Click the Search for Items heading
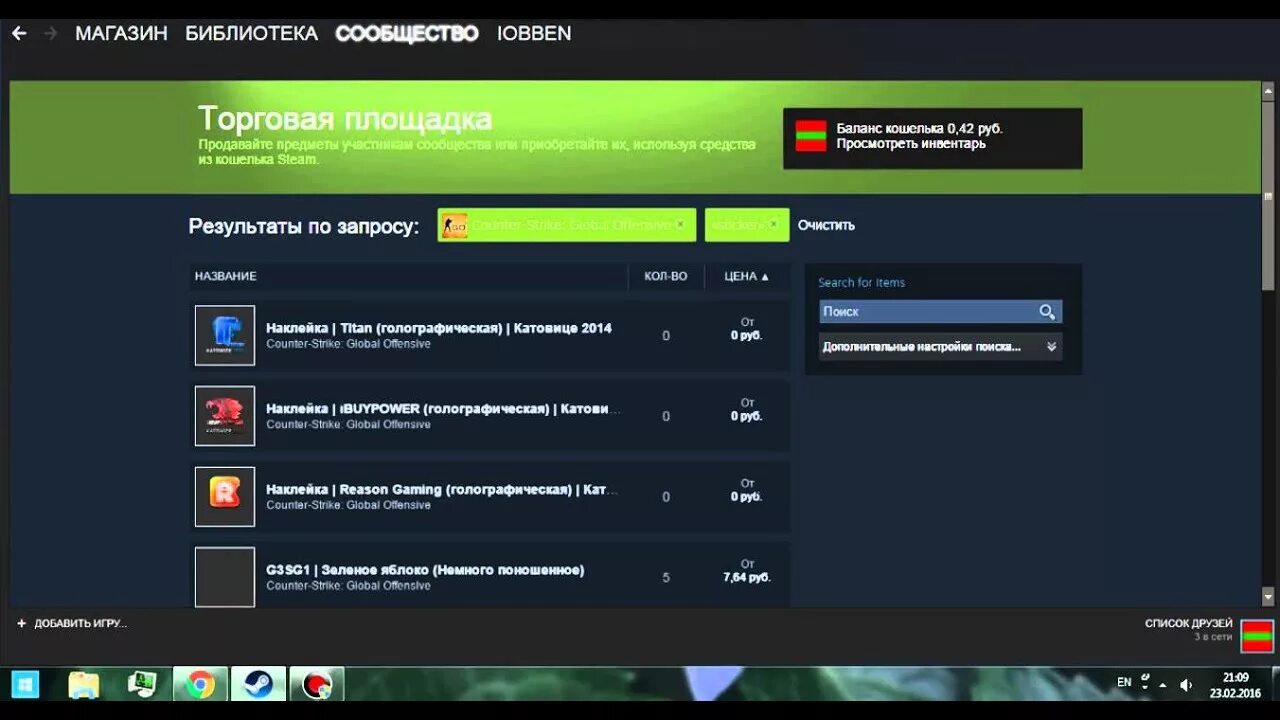The width and height of the screenshot is (1280, 720). coord(861,283)
